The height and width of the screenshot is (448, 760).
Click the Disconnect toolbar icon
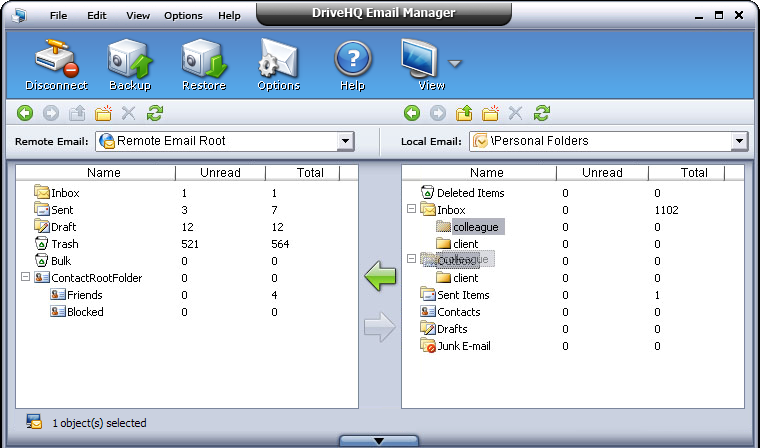pos(57,62)
